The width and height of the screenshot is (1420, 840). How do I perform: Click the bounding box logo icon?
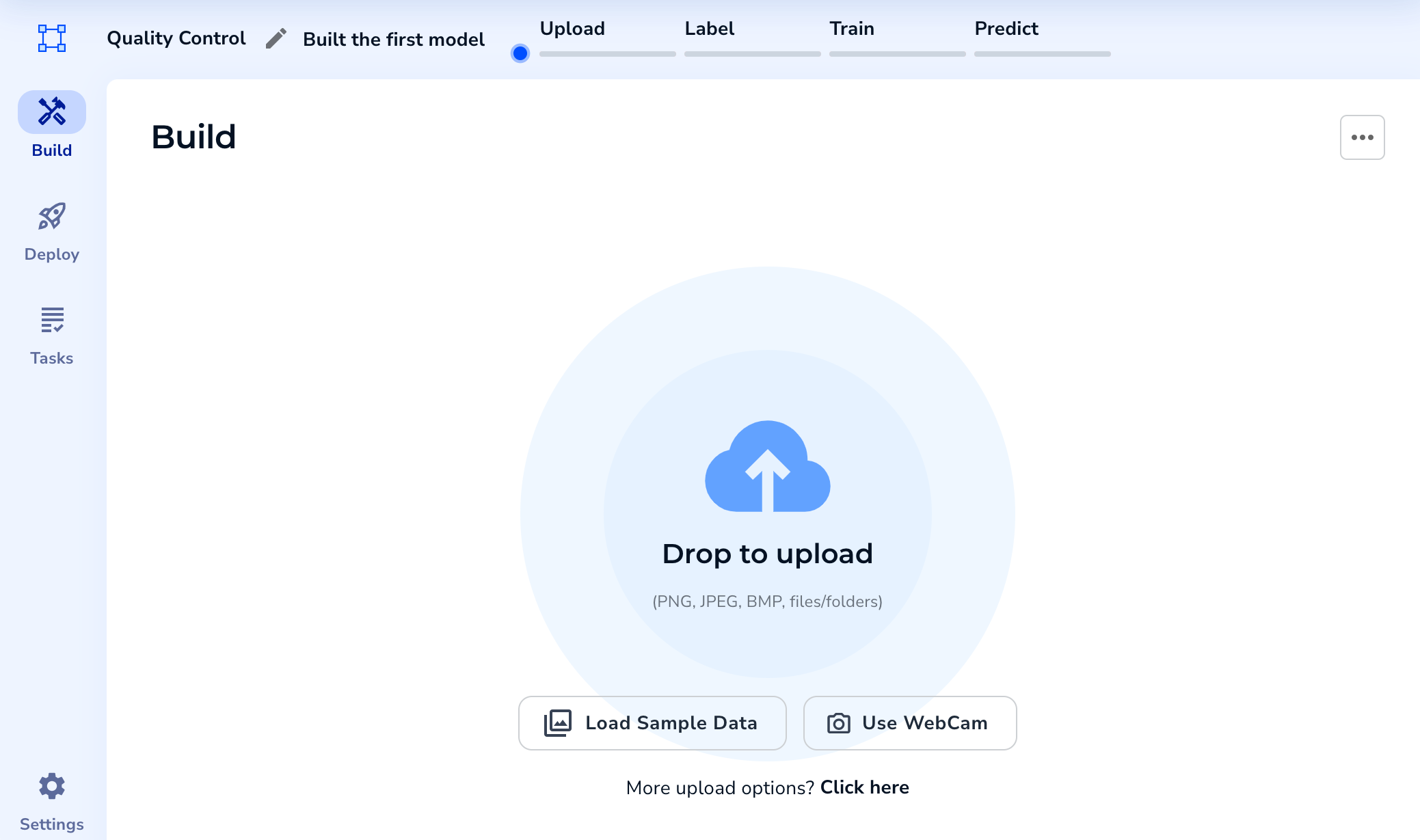[52, 38]
